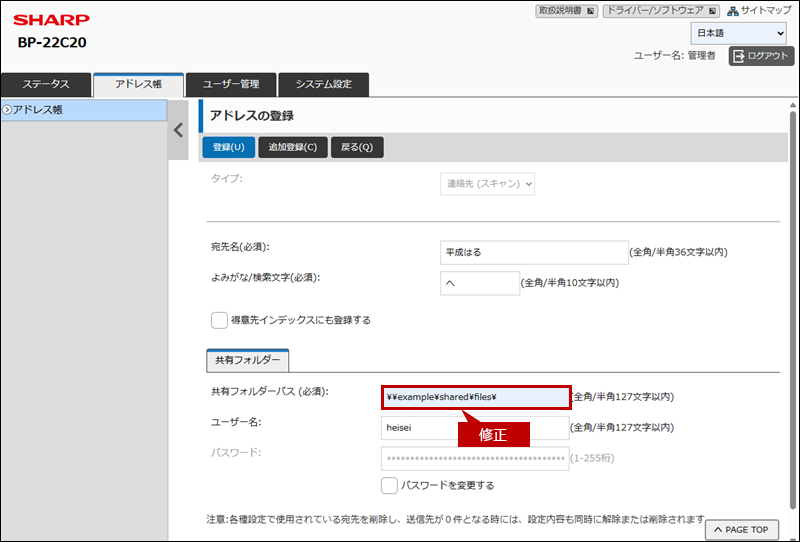Viewport: 800px width, 542px height.
Task: Click the 追加登録(C) button
Action: pos(293,147)
